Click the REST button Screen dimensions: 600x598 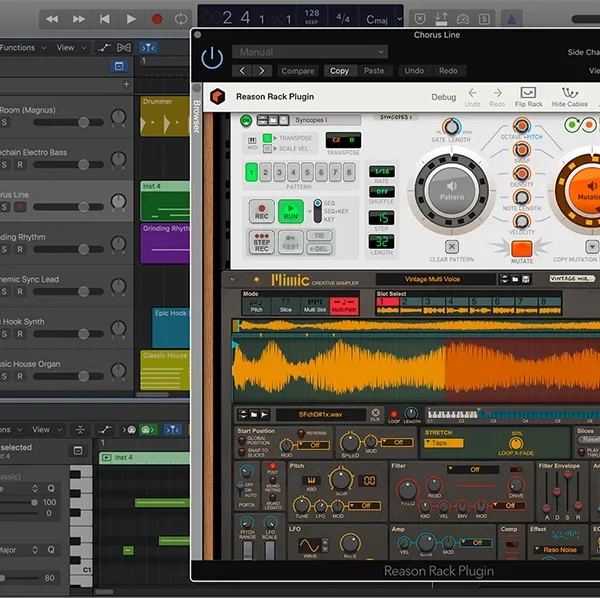click(x=291, y=242)
